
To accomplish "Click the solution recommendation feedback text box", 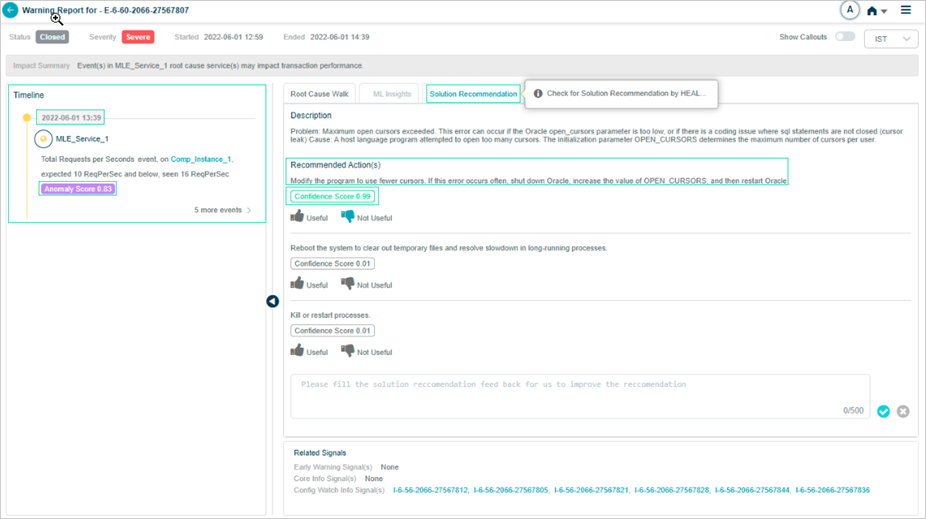I will 580,394.
